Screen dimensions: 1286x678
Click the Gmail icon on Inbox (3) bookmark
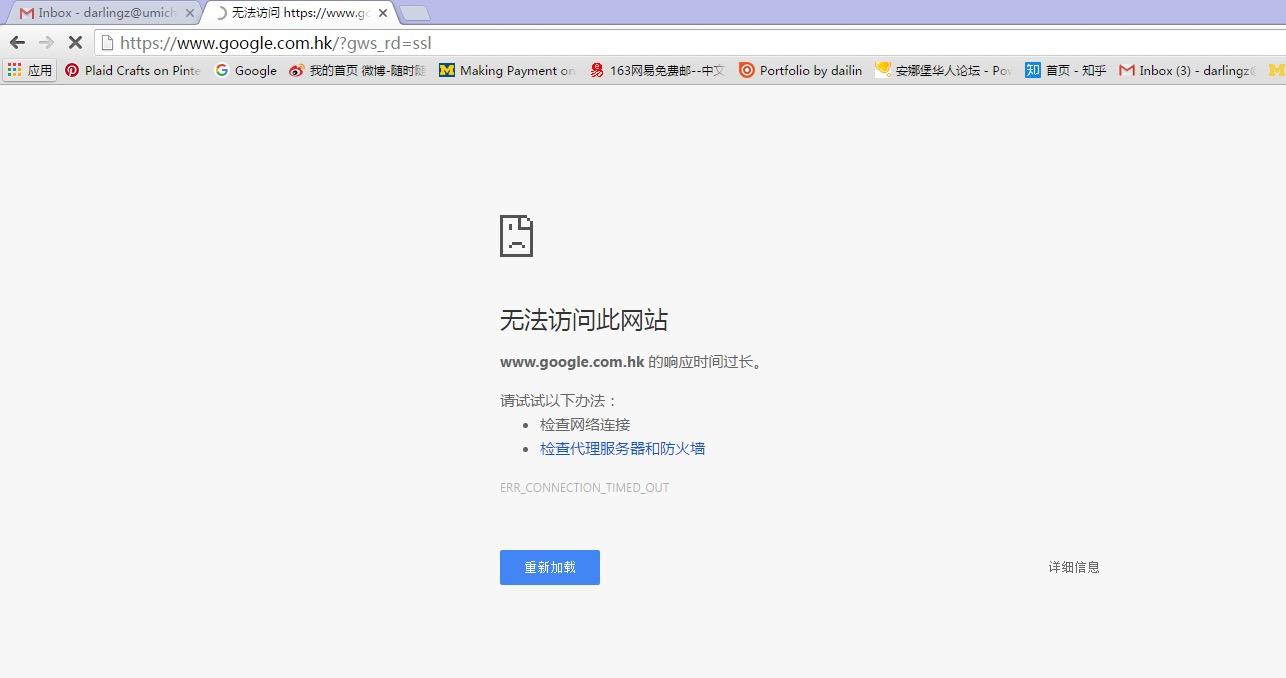tap(1127, 70)
